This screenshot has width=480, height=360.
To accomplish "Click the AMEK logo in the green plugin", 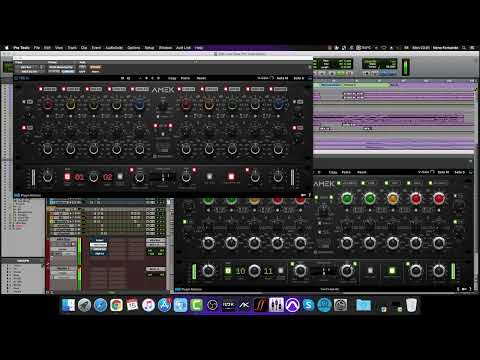I will point(324,184).
